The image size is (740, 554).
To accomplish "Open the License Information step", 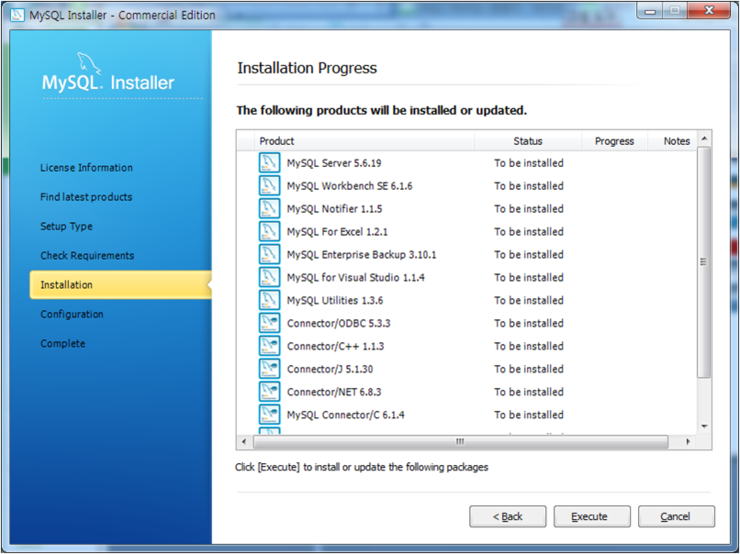I will pyautogui.click(x=86, y=168).
